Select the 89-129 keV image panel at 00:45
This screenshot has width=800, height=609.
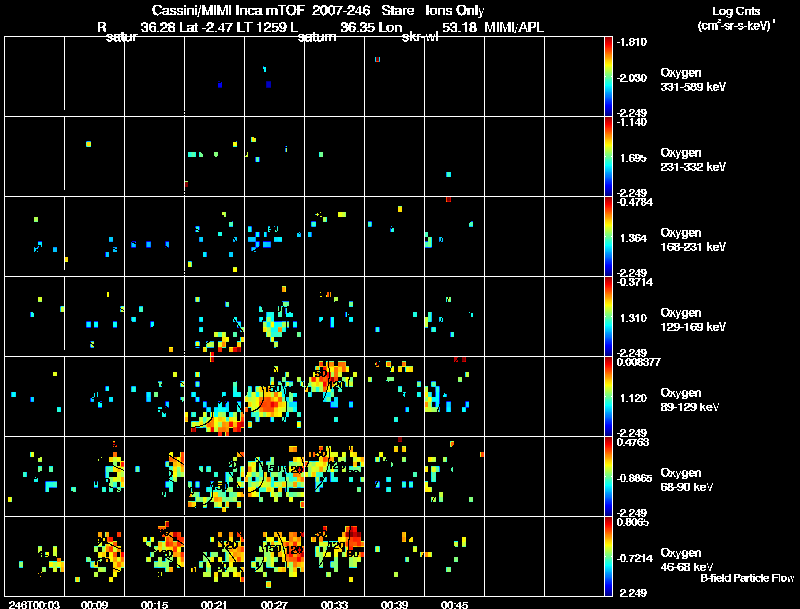pos(454,397)
